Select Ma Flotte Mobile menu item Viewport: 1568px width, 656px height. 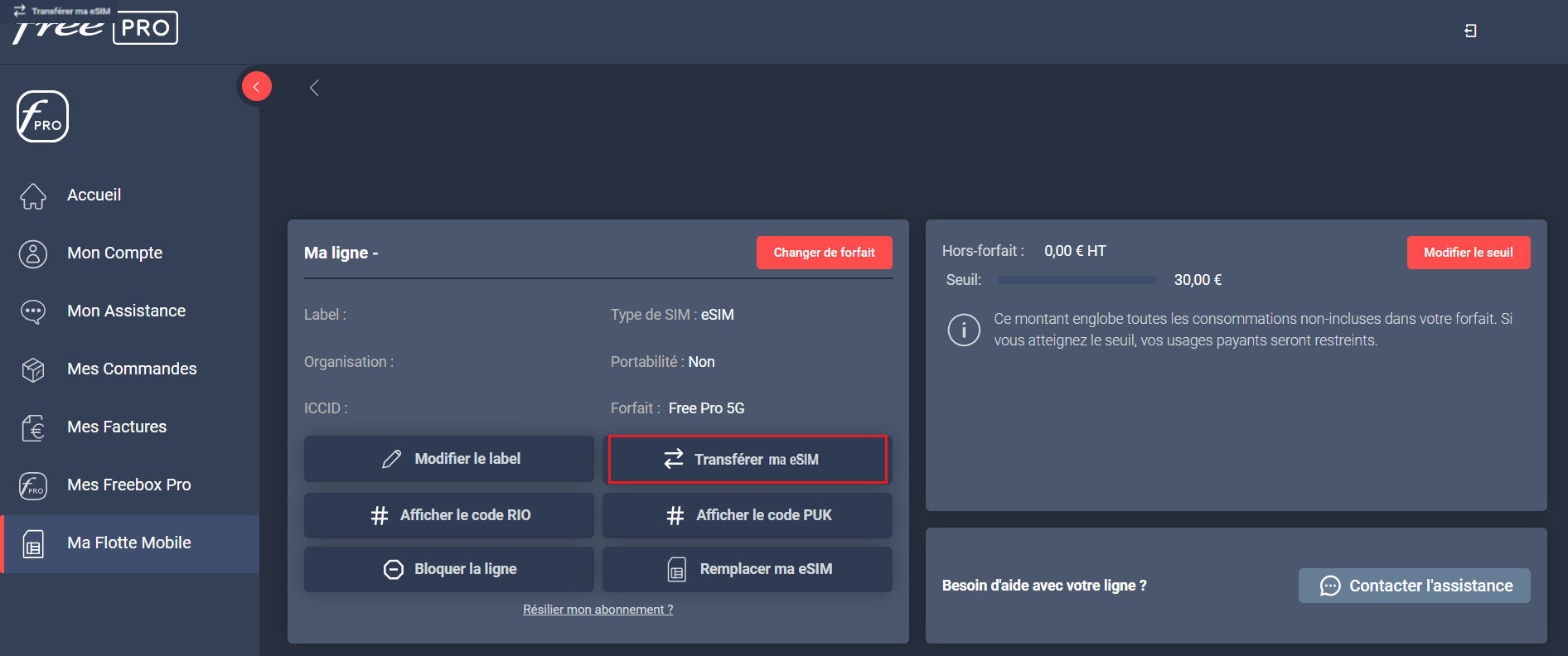pyautogui.click(x=131, y=543)
